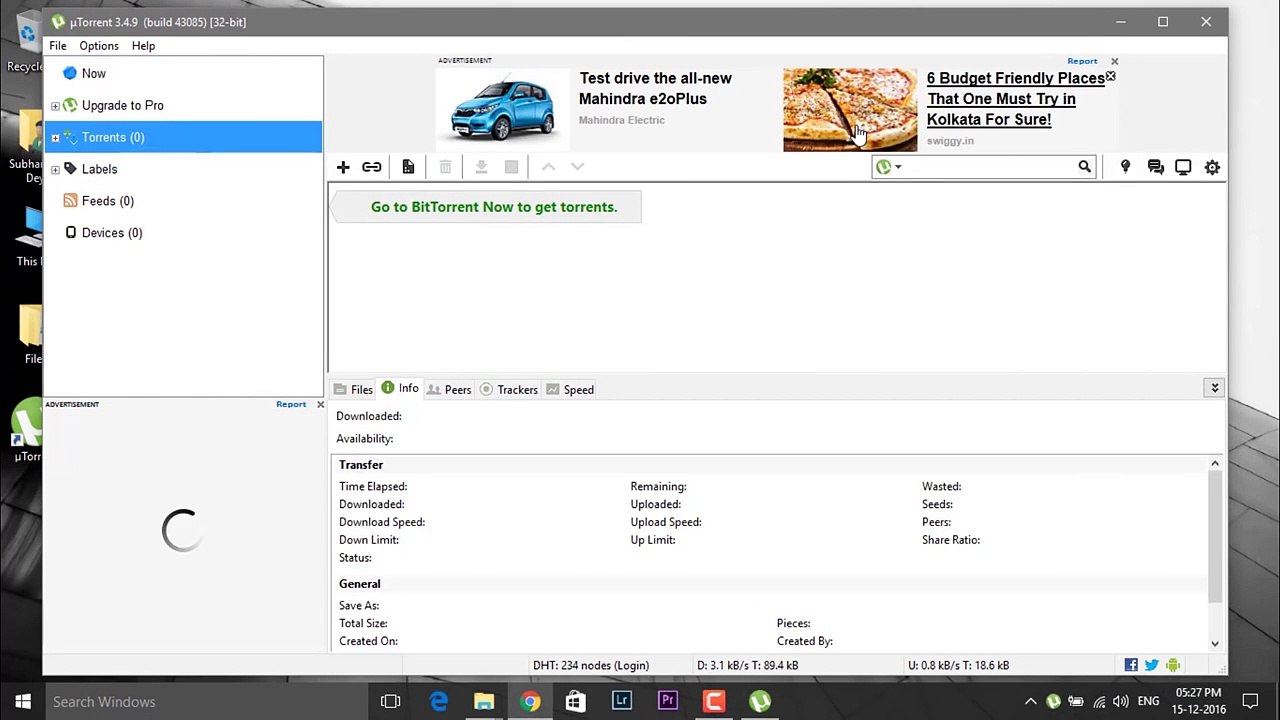Open File Explorer from the taskbar
Viewport: 1280px width, 720px height.
pyautogui.click(x=484, y=701)
